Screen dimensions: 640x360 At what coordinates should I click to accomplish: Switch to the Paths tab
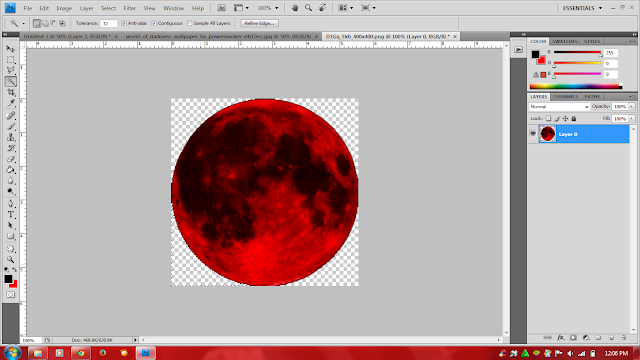click(x=592, y=97)
